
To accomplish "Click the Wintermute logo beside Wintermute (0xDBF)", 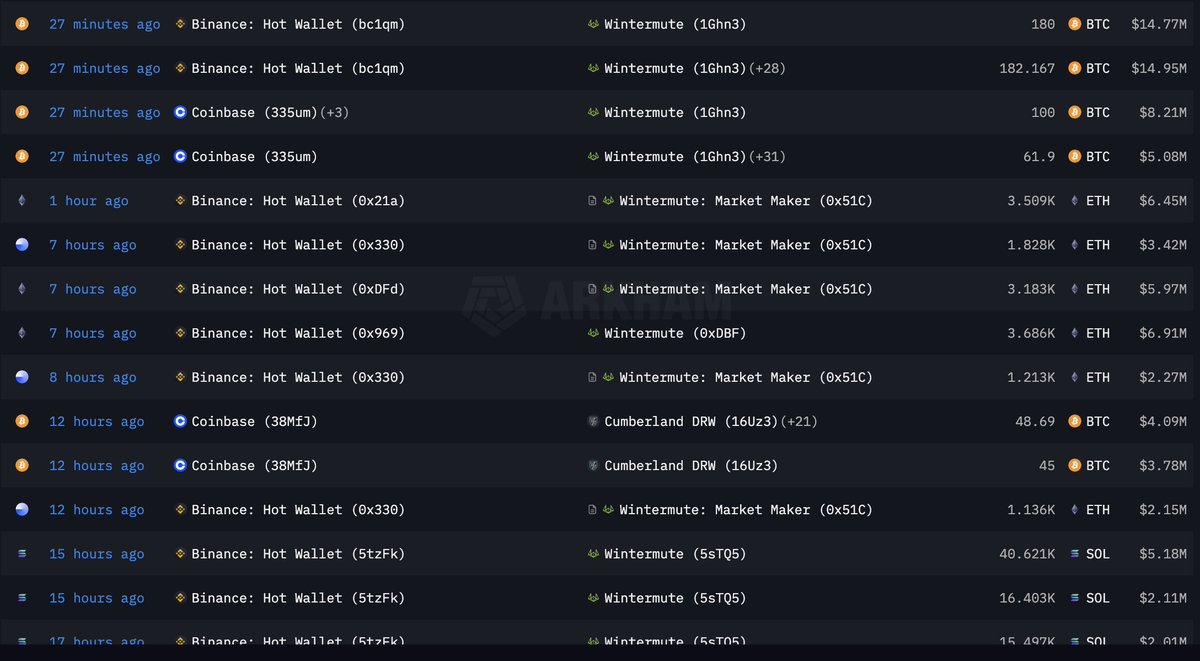I will tap(594, 333).
